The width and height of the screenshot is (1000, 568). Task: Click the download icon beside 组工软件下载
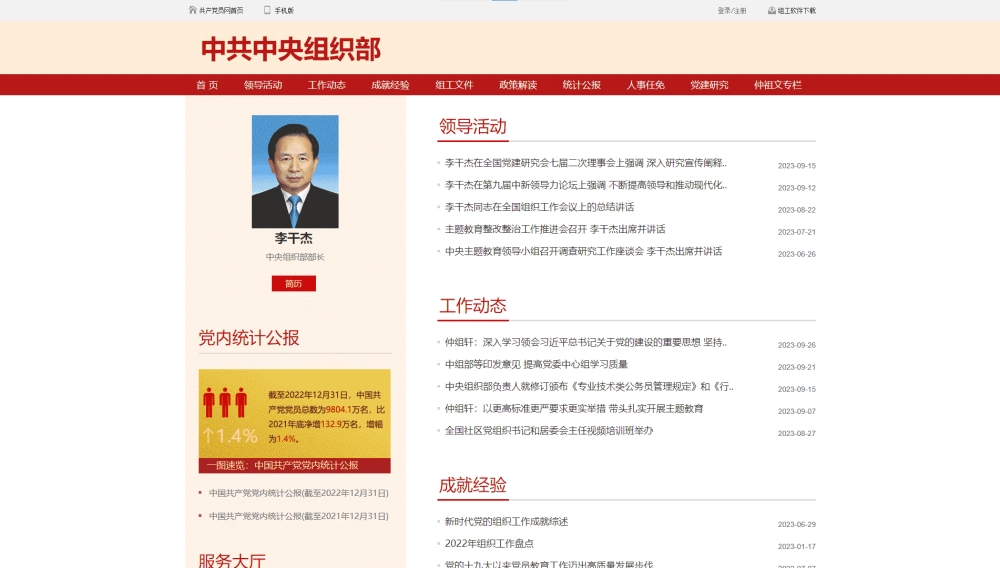click(x=772, y=10)
